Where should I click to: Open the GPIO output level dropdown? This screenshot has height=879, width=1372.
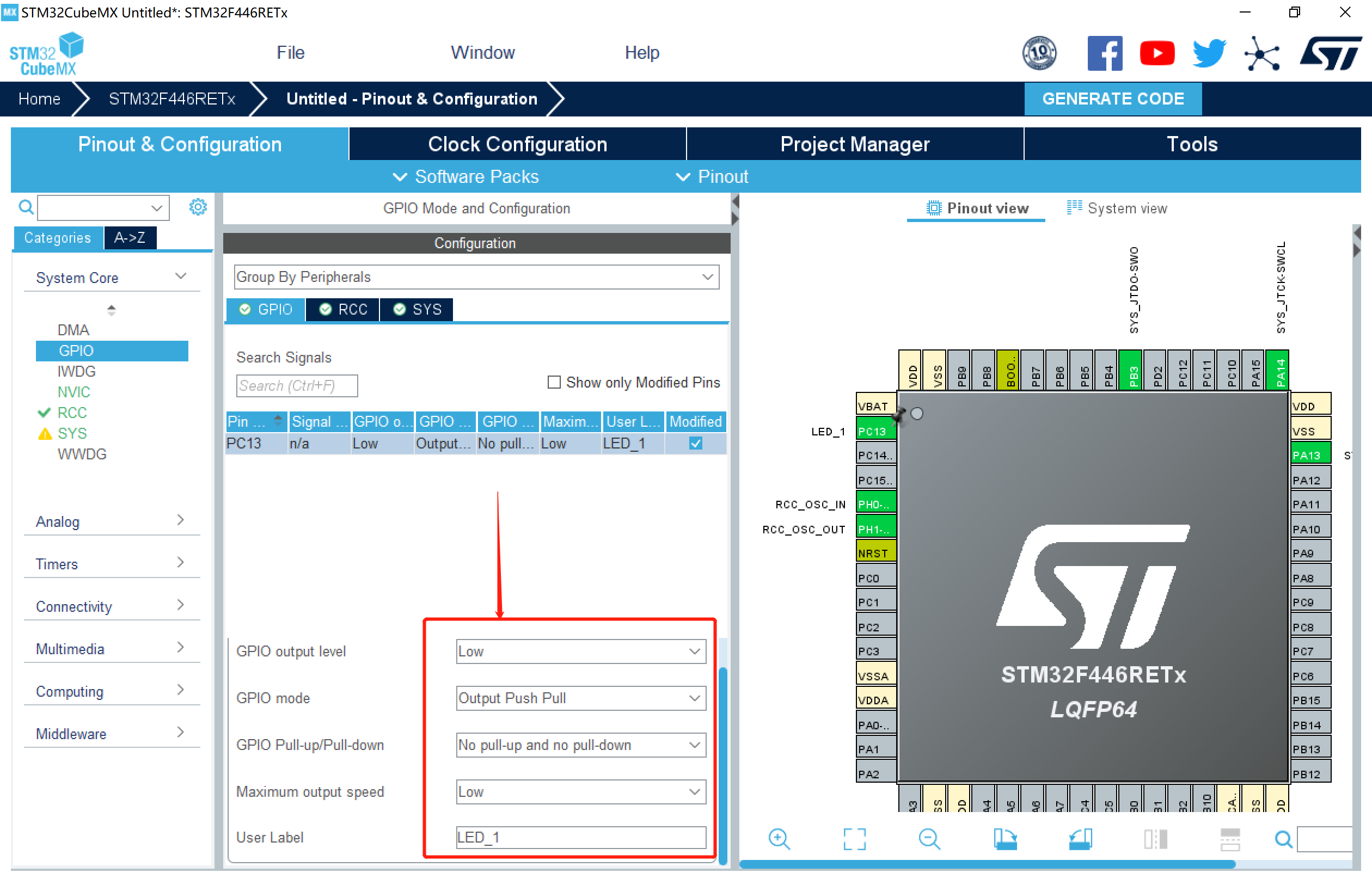(580, 651)
